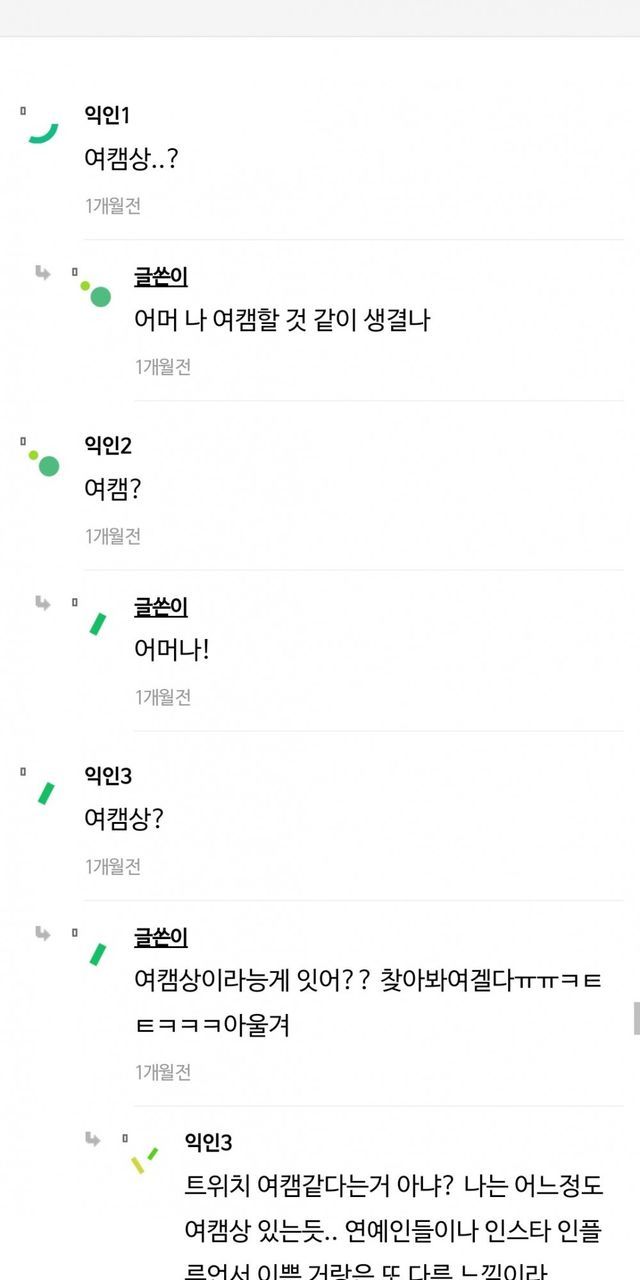This screenshot has height=1280, width=640.
Task: Select 익인3 username on the nested Twitch reply
Action: (208, 1142)
